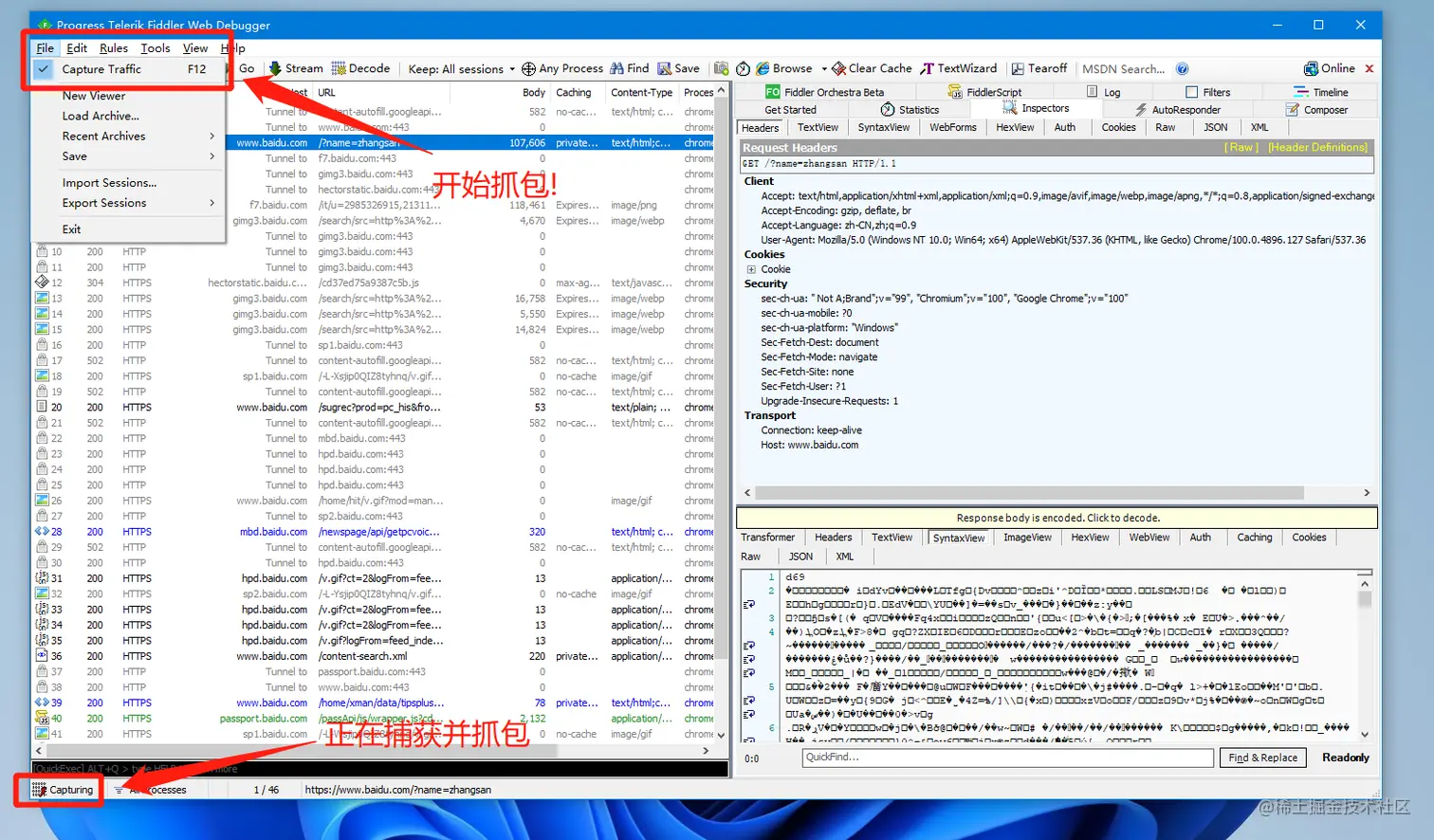
Task: Click the Body column header
Action: pyautogui.click(x=532, y=93)
